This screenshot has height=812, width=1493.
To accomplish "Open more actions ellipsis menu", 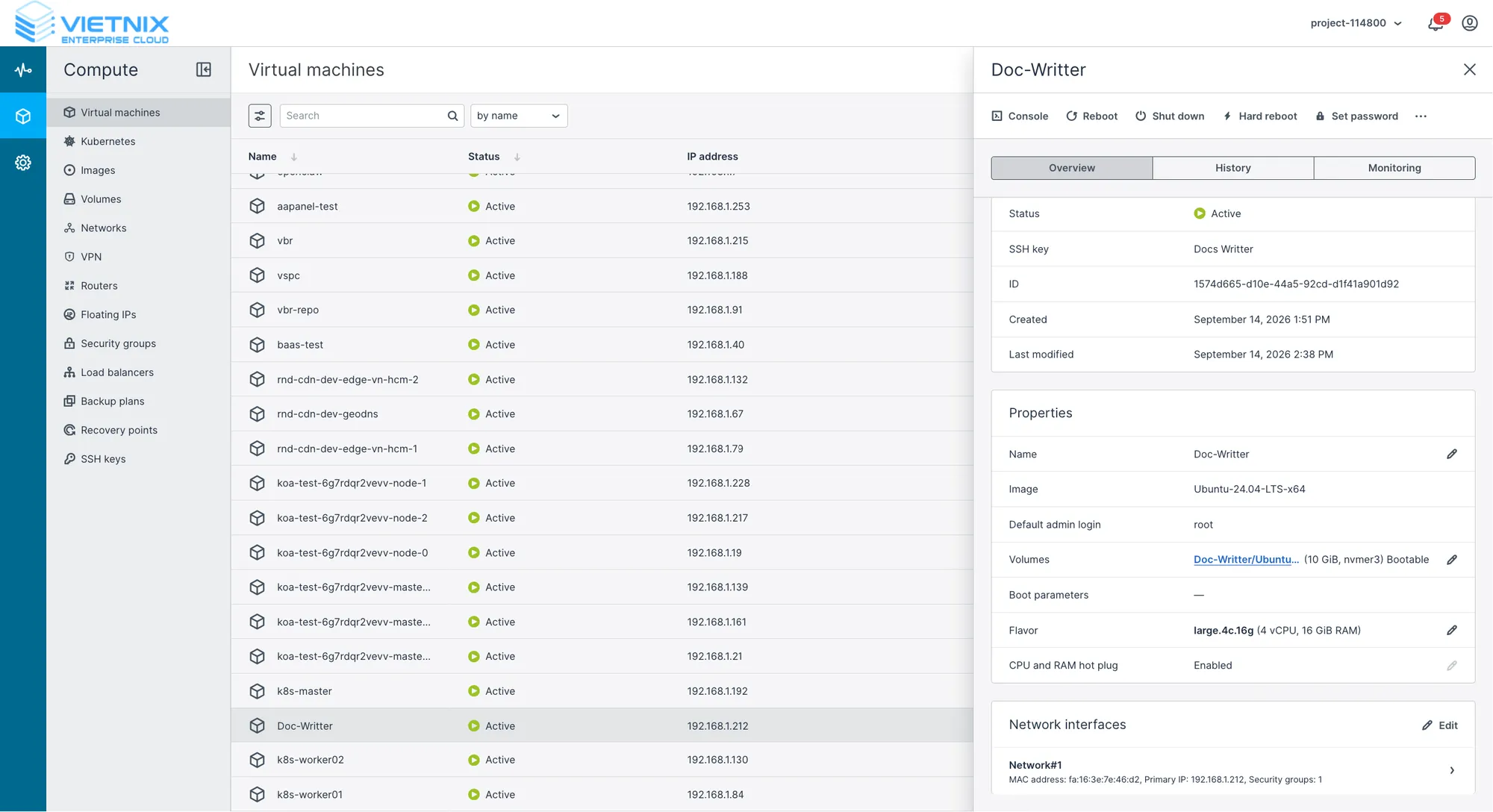I will pyautogui.click(x=1421, y=116).
